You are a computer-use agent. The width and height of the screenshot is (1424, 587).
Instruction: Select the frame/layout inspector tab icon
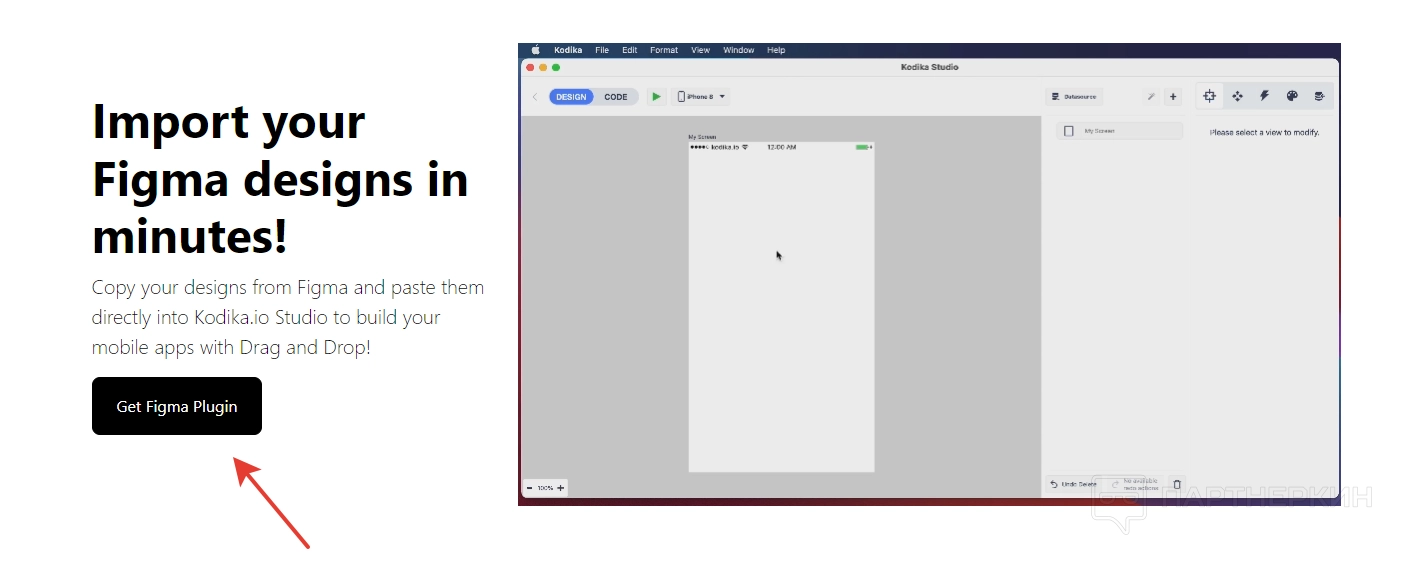[1209, 96]
